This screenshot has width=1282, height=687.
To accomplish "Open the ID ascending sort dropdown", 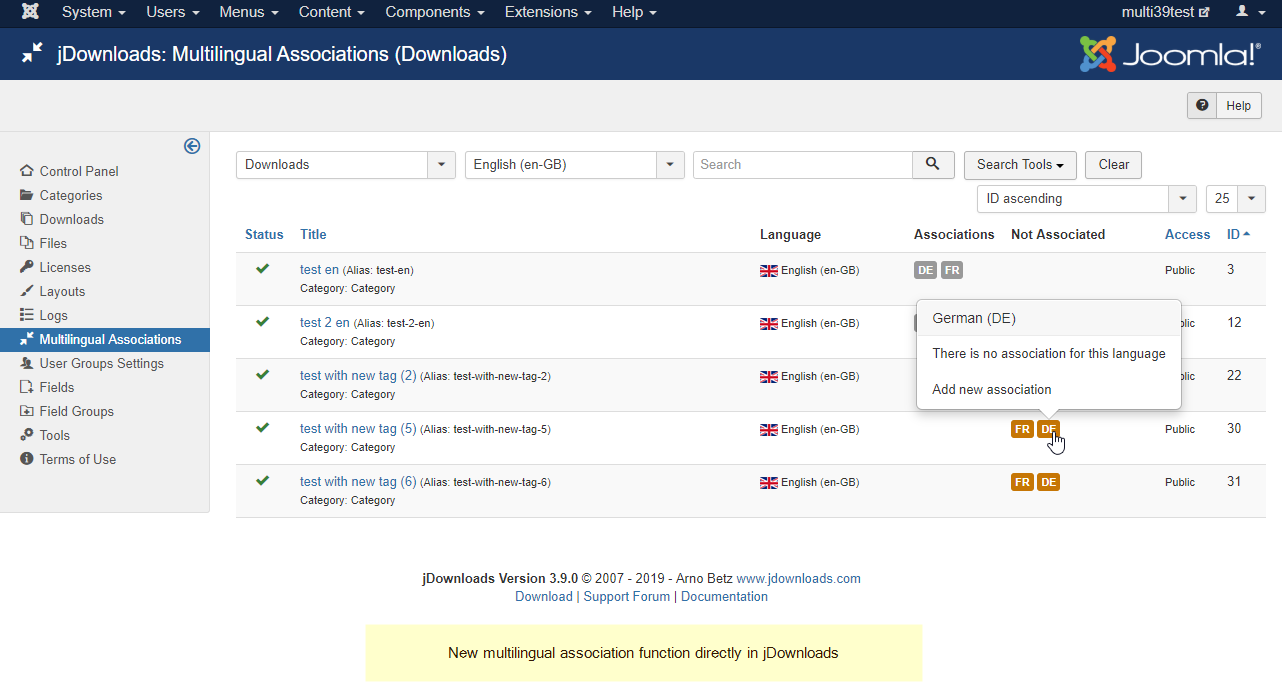I will point(1087,199).
